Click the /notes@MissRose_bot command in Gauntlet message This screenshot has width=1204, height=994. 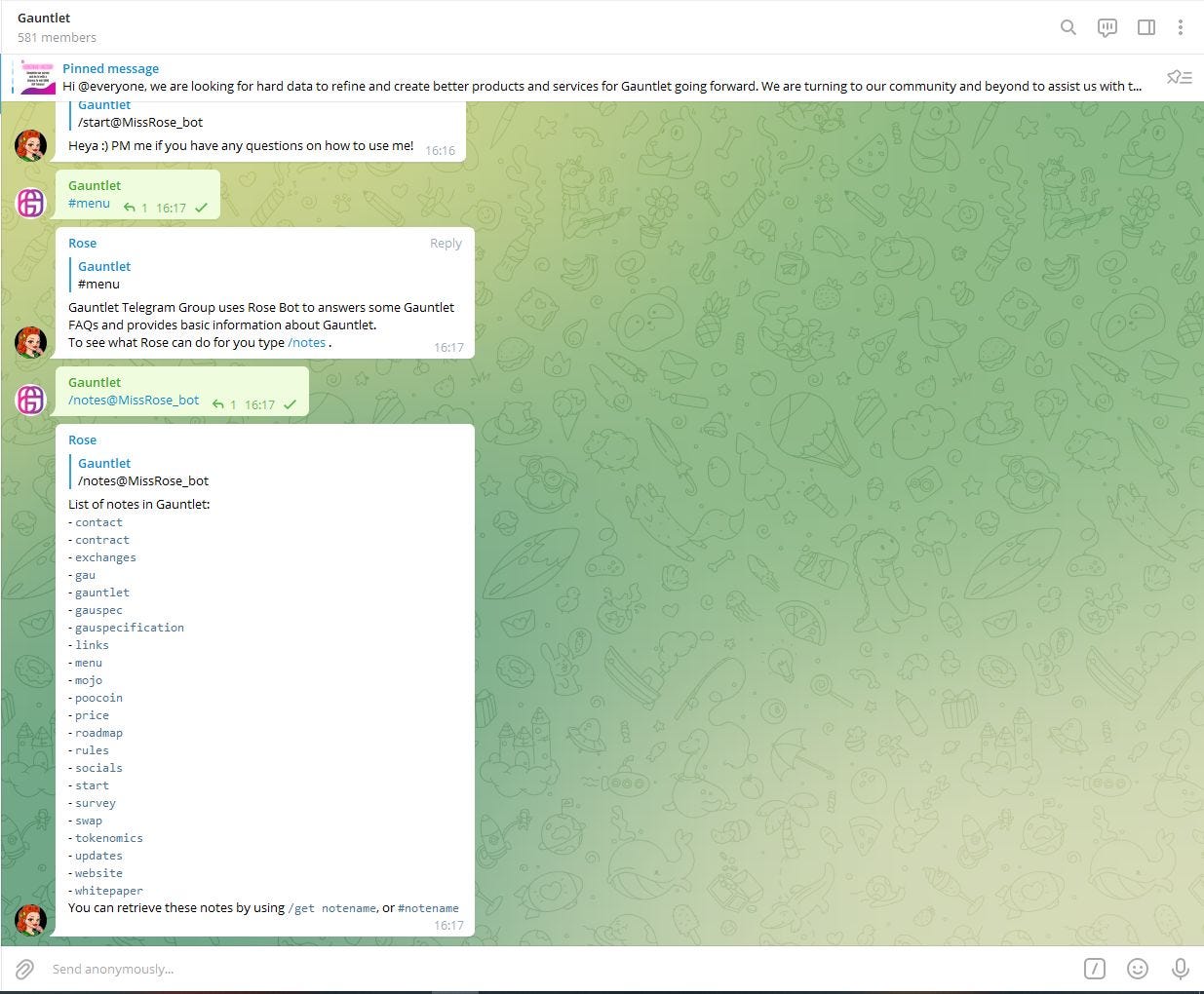click(x=134, y=400)
